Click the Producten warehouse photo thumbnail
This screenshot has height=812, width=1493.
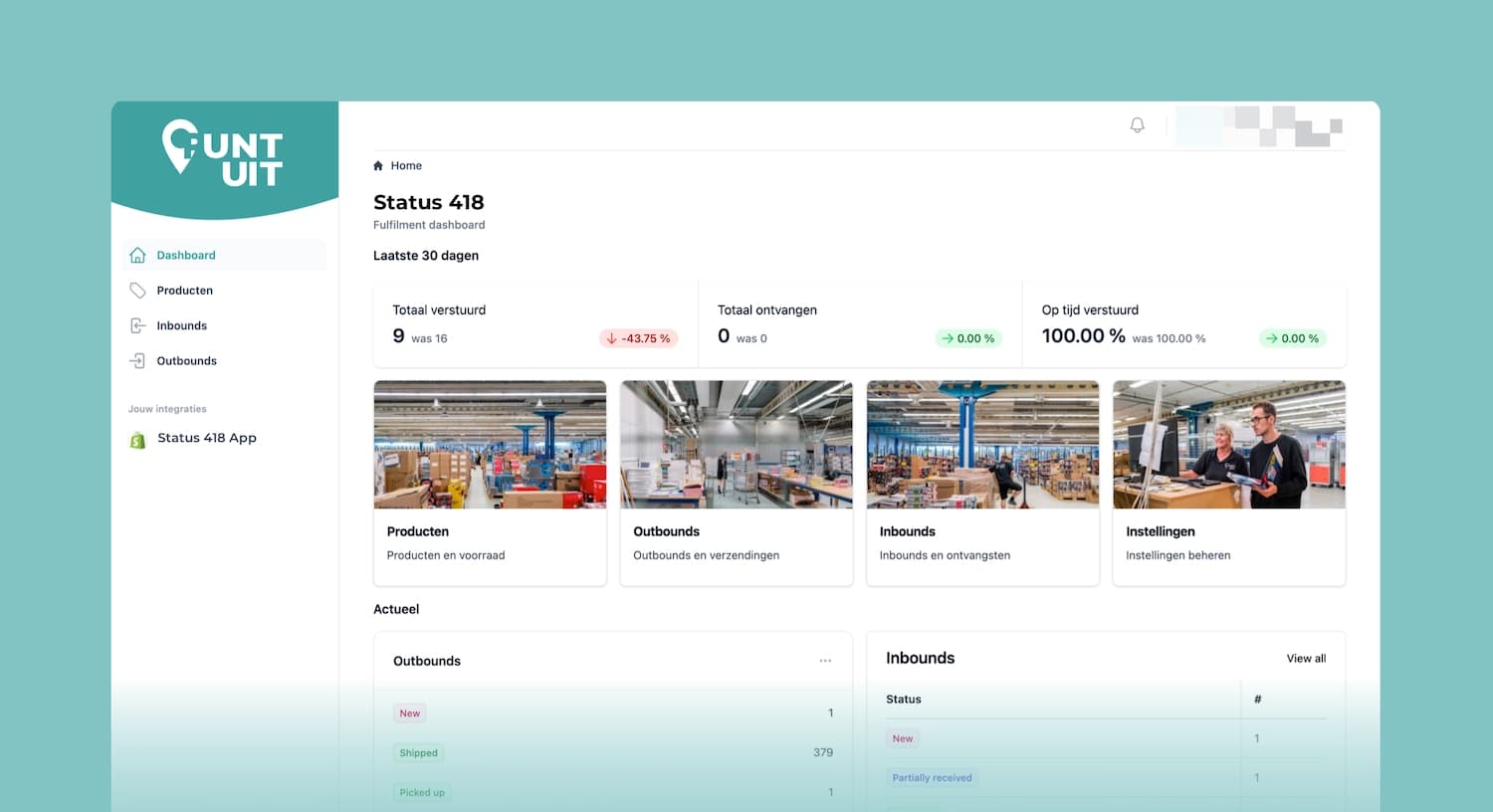click(490, 444)
